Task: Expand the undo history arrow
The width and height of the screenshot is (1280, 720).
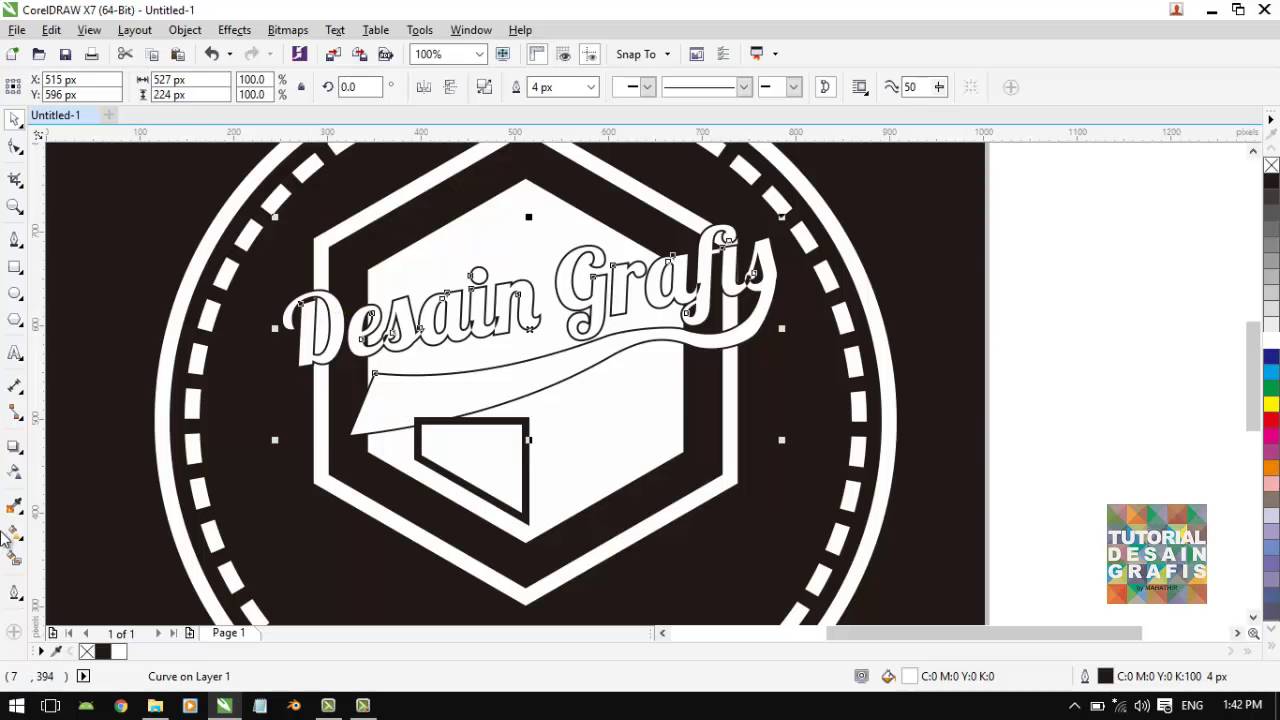Action: [x=229, y=54]
